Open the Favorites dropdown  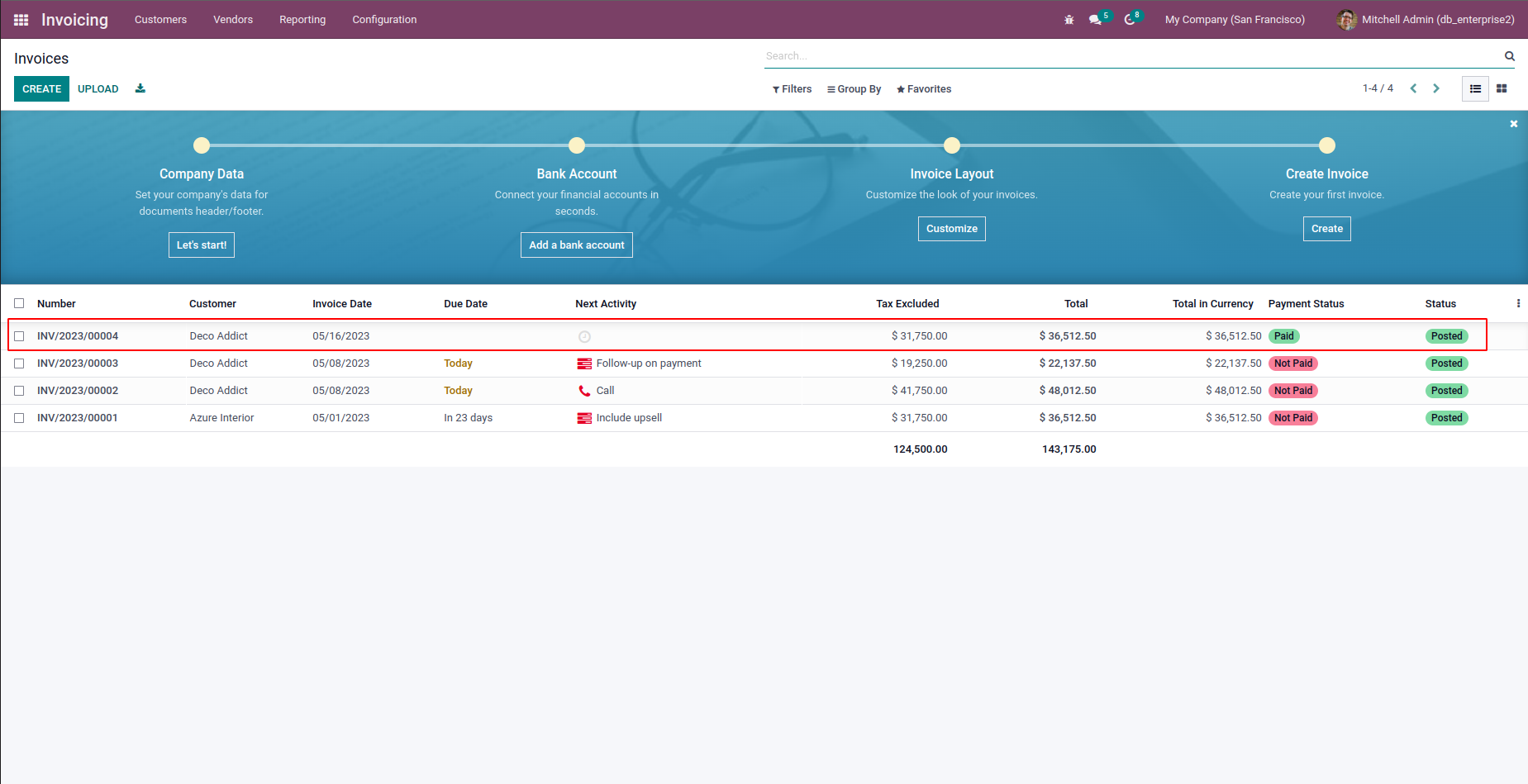tap(924, 89)
